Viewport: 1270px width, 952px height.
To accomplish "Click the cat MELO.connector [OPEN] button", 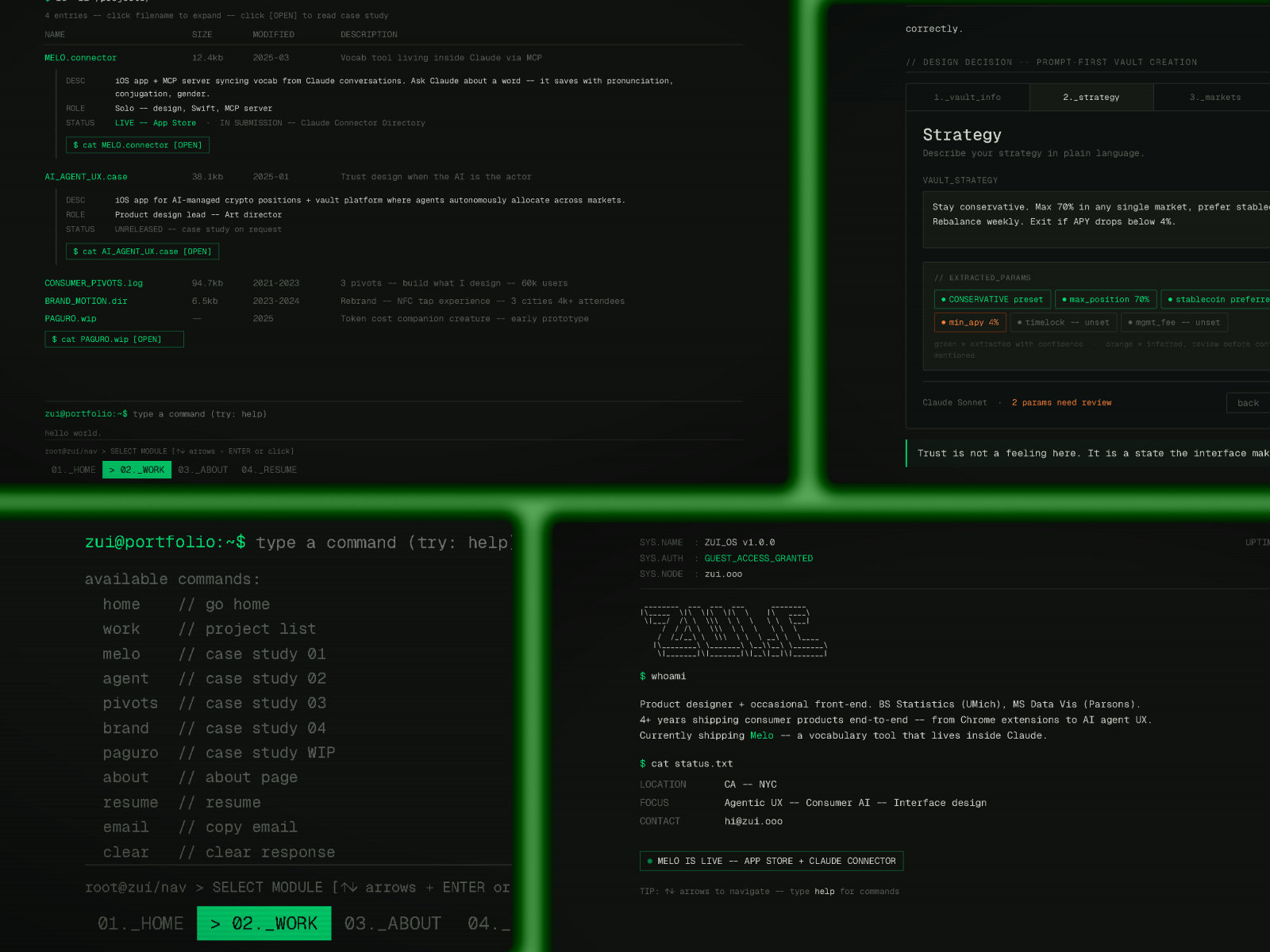I will click(137, 145).
